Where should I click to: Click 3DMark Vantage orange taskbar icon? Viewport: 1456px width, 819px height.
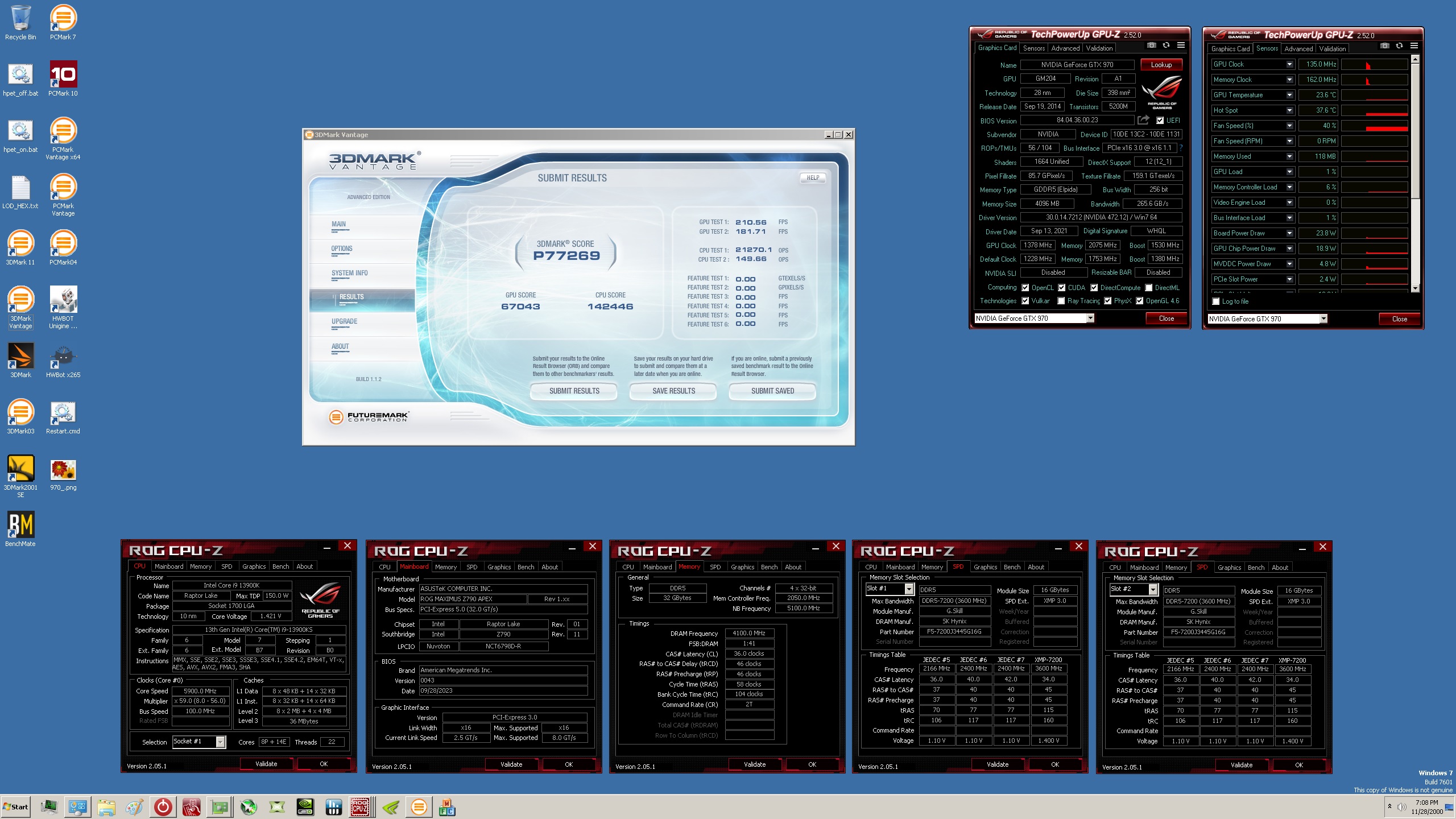tap(419, 806)
